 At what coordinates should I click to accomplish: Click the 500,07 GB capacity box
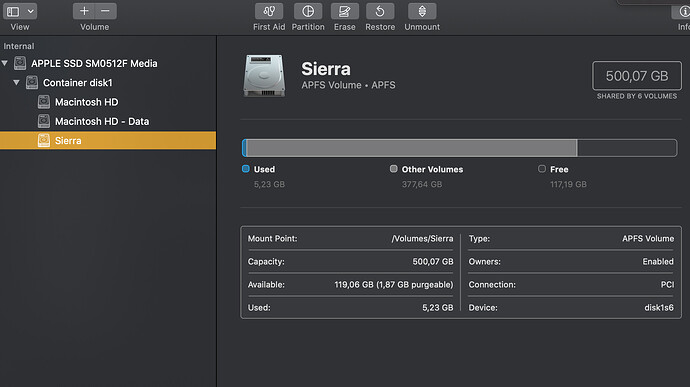tap(637, 76)
